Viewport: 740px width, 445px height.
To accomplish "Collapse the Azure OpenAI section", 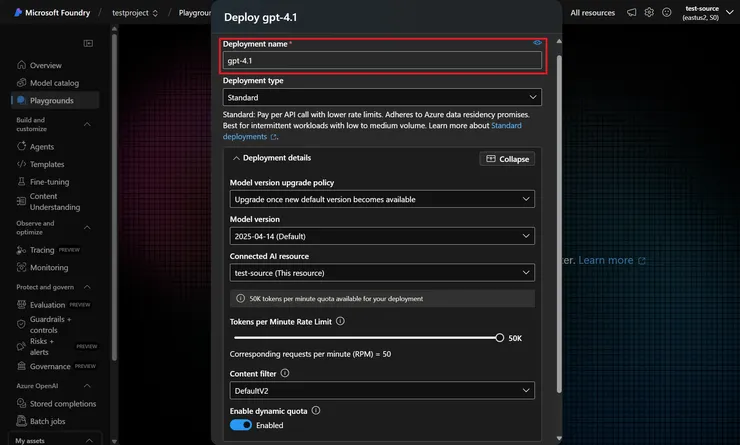I will pyautogui.click(x=87, y=386).
